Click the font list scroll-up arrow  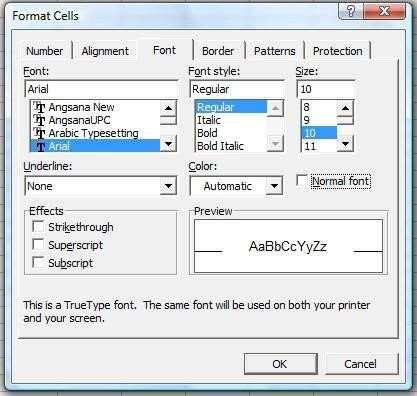tap(168, 108)
